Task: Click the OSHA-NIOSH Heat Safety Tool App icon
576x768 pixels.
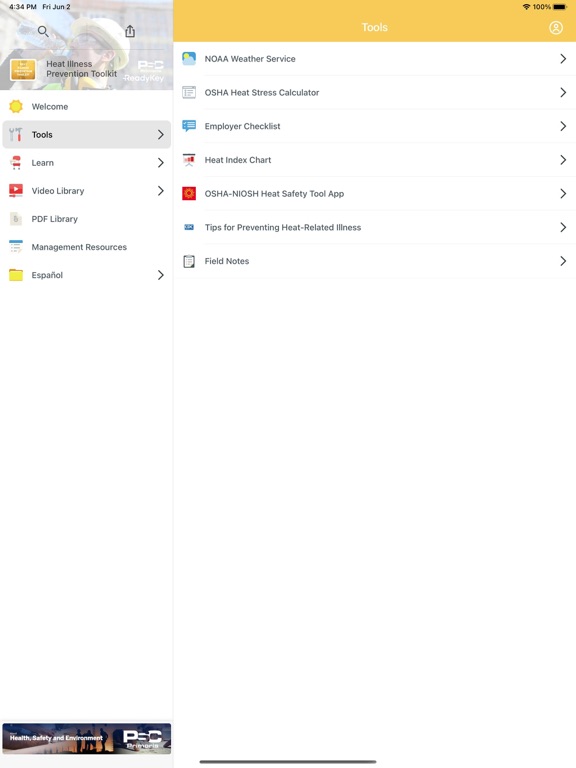Action: 189,193
